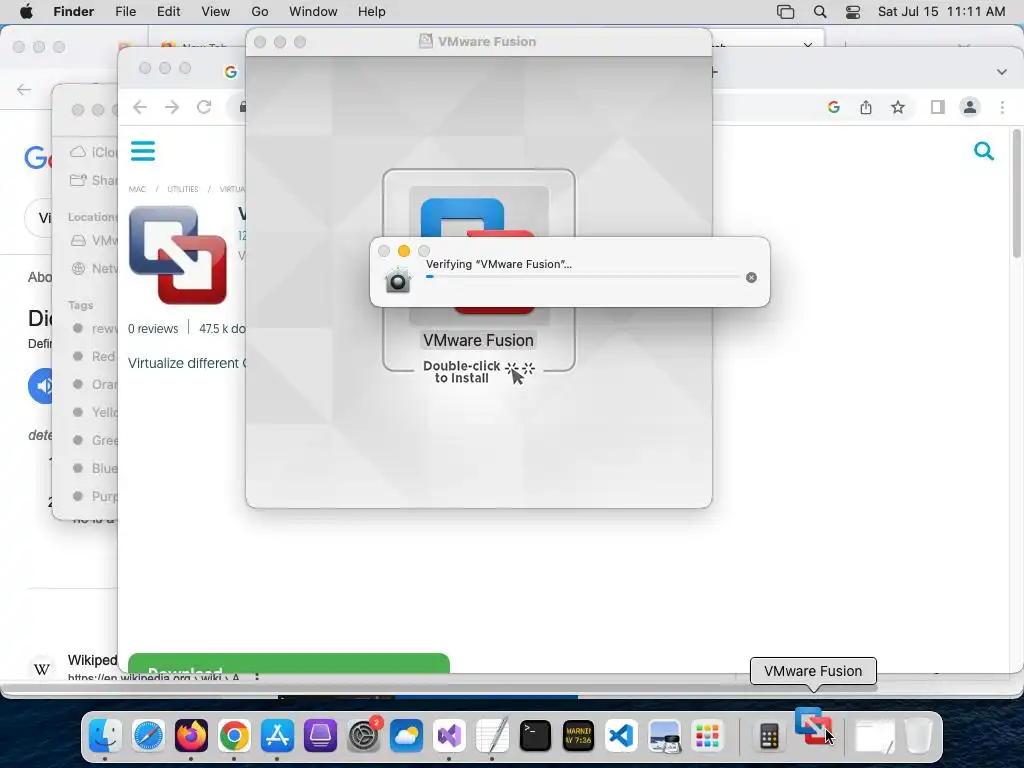The height and width of the screenshot is (768, 1024).
Task: Click the Google icon in address bar
Action: click(x=833, y=107)
